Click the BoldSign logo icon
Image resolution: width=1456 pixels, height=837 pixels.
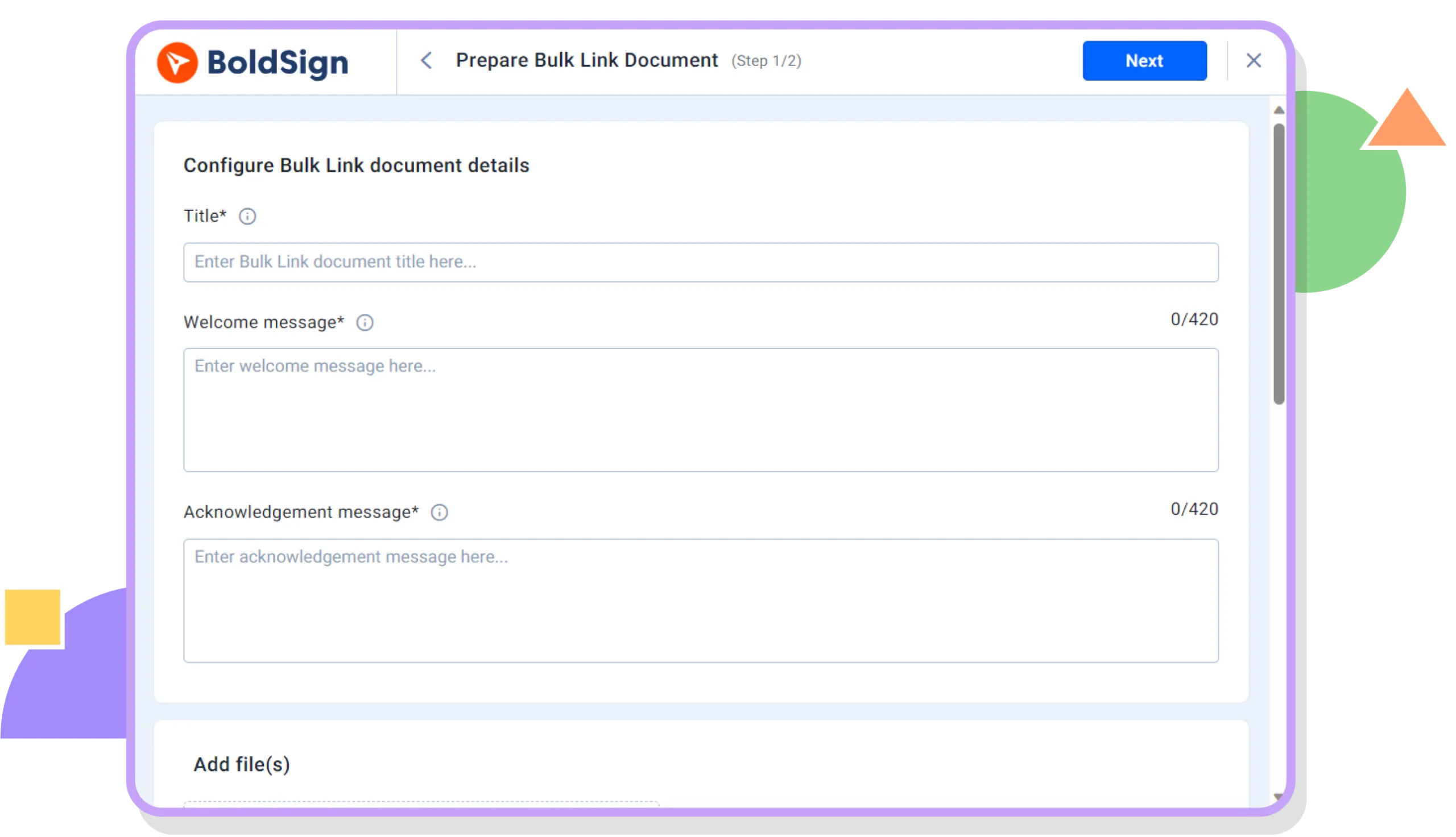(x=178, y=62)
